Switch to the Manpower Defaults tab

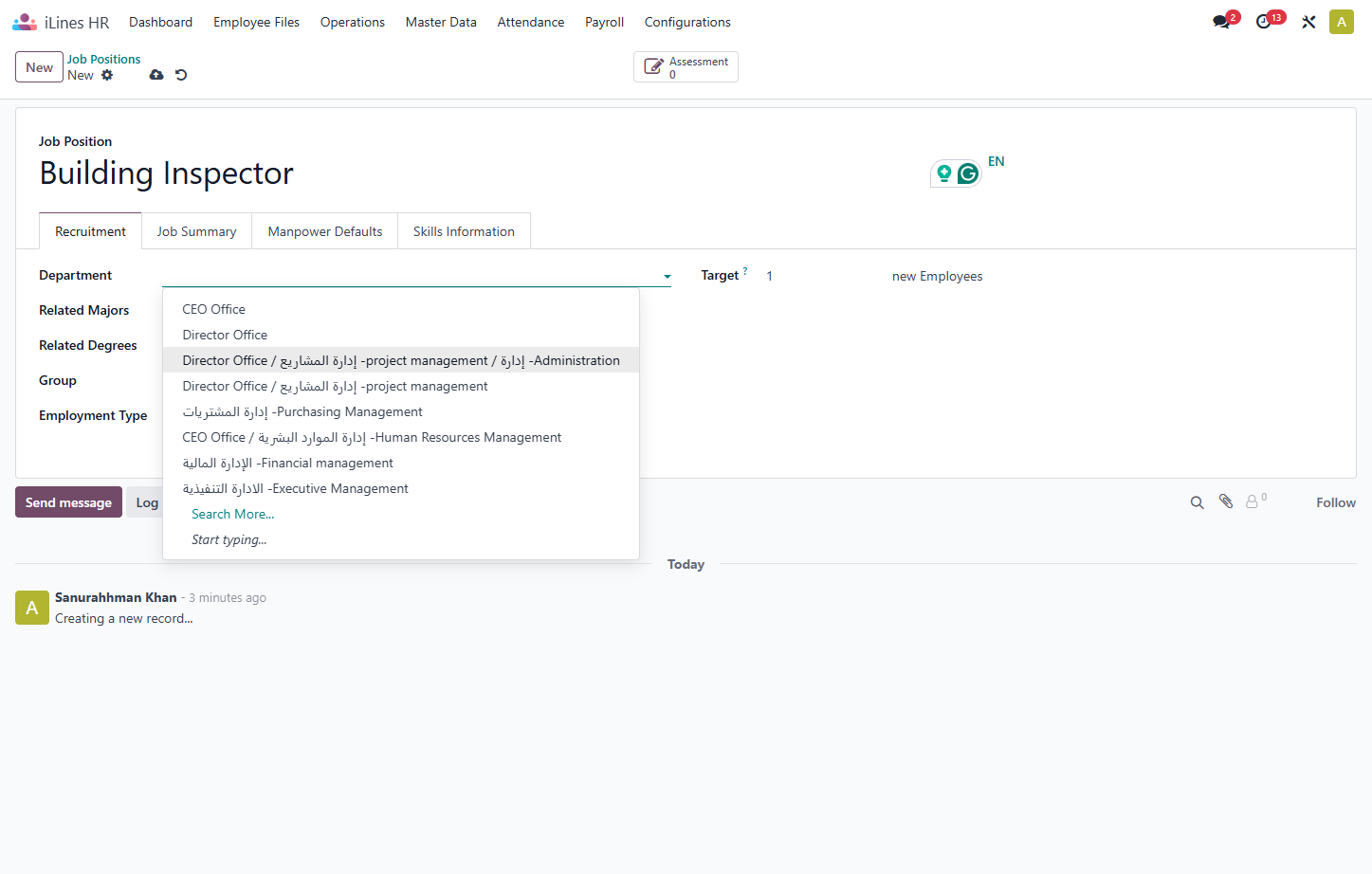coord(325,231)
